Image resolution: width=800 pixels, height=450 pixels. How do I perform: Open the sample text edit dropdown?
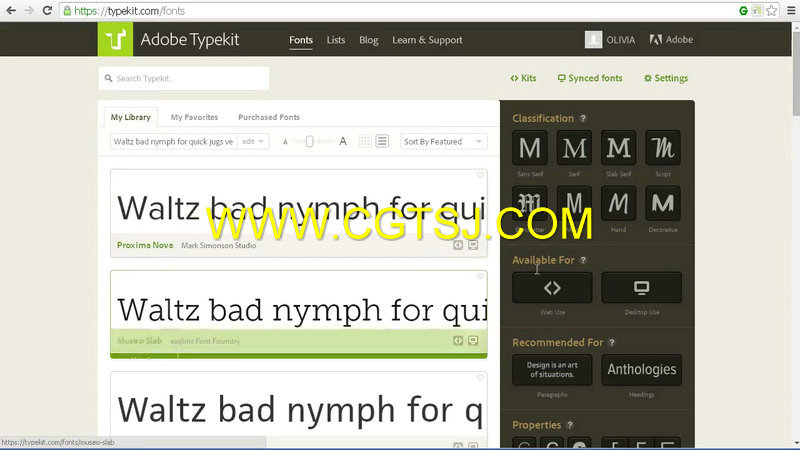253,141
